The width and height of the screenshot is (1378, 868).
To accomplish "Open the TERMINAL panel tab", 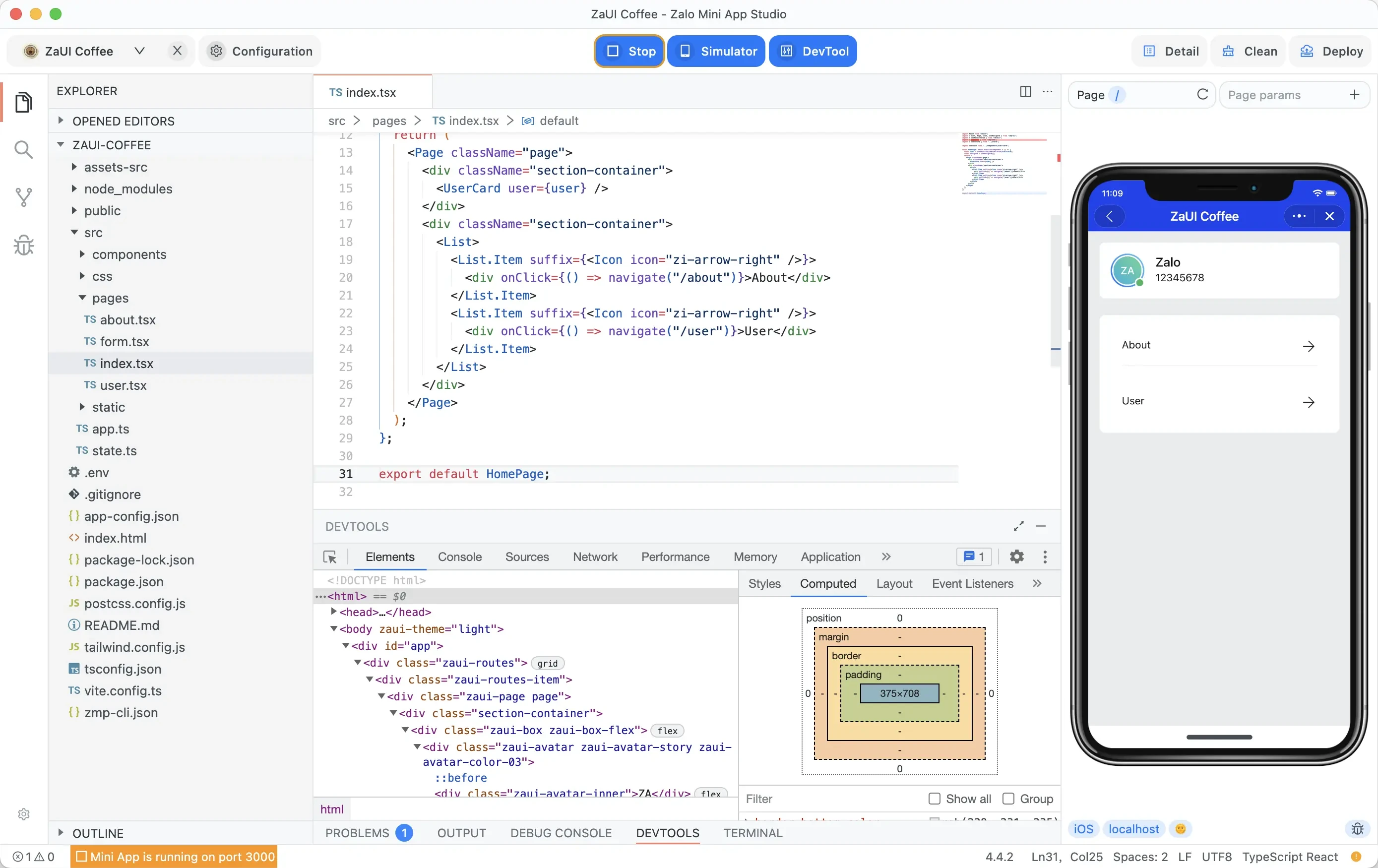I will tap(752, 832).
